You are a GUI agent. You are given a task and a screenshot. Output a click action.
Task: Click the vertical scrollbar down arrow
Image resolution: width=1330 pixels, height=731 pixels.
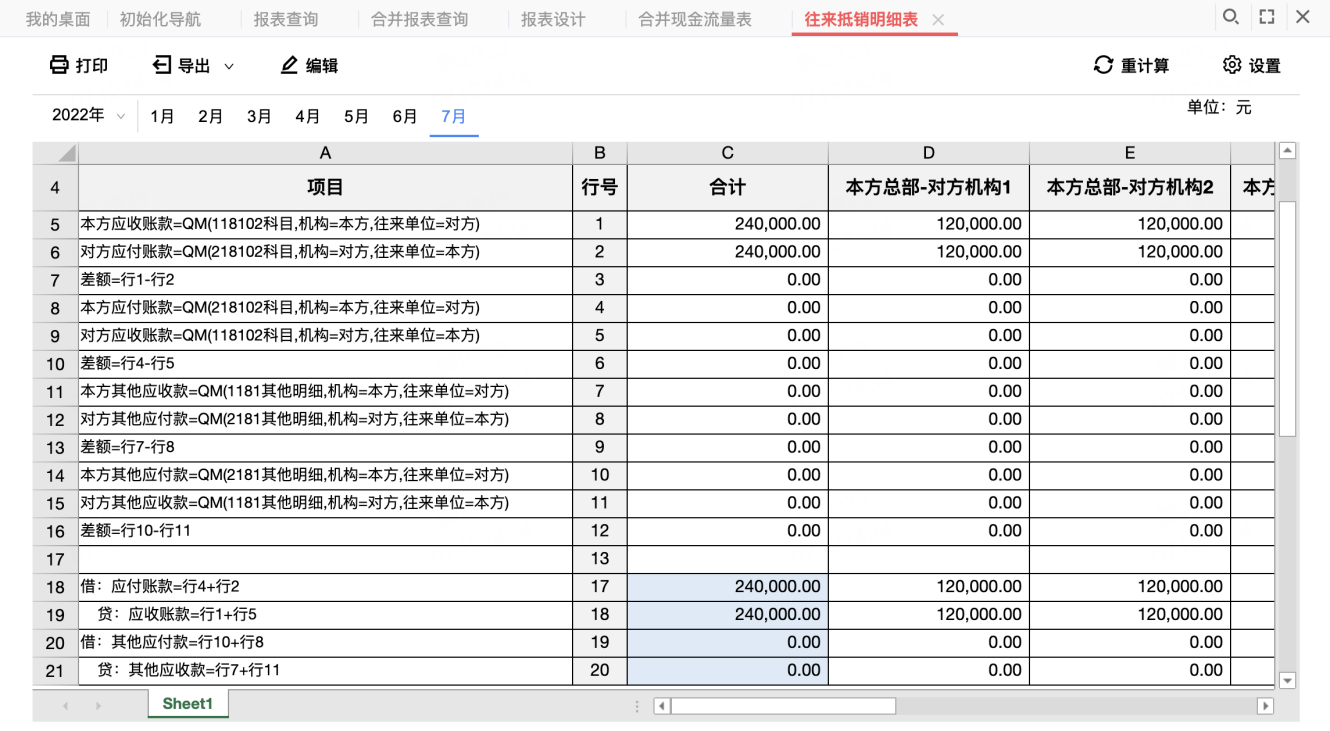[1287, 680]
